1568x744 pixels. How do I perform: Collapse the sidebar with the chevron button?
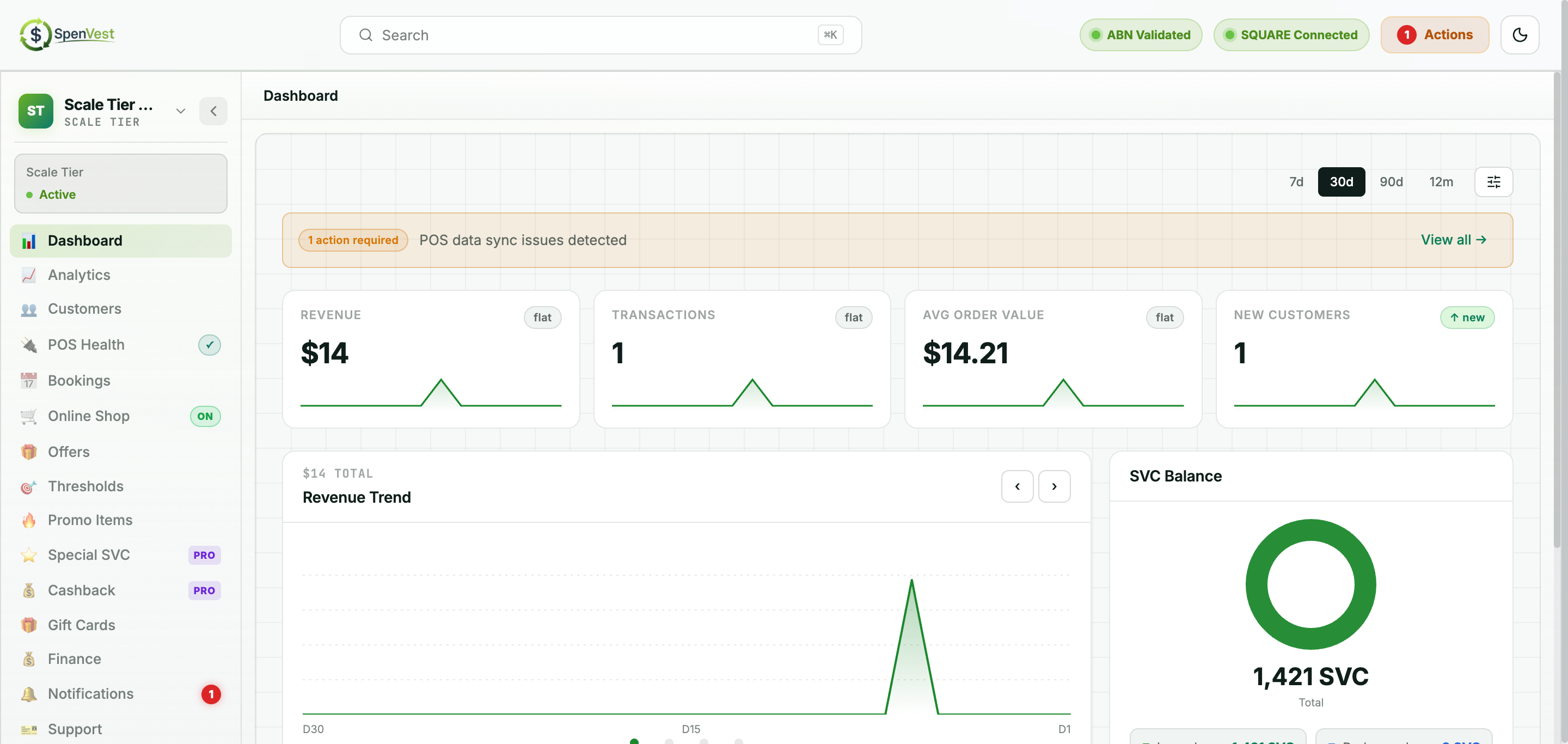point(213,111)
